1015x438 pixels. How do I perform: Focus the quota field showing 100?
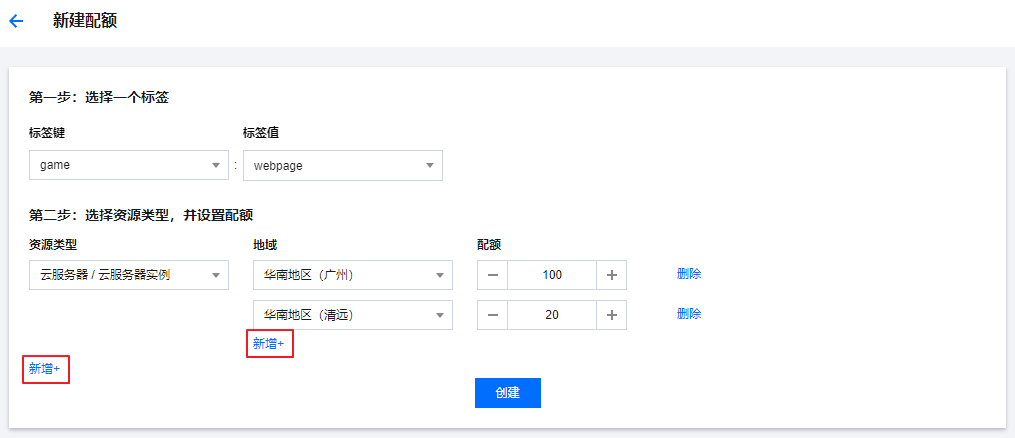552,275
